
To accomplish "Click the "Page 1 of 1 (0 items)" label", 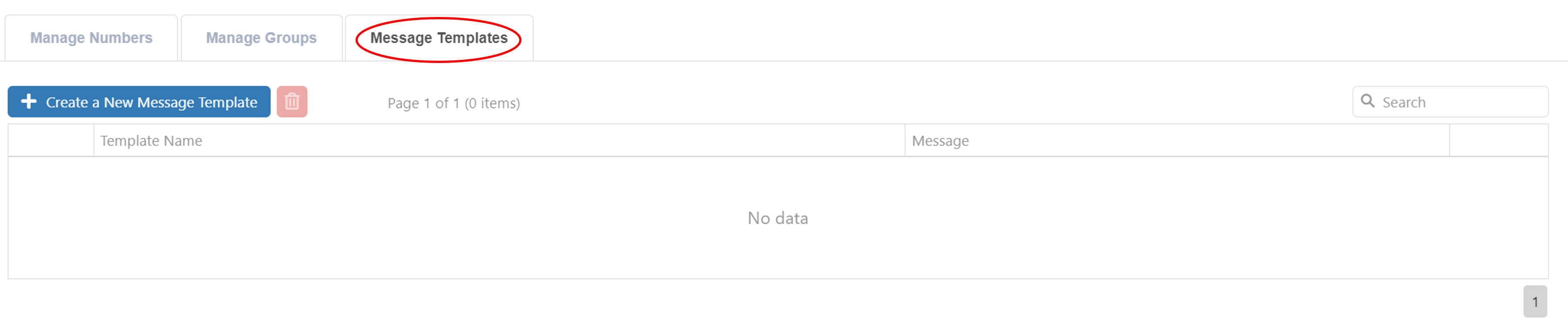I will coord(454,103).
